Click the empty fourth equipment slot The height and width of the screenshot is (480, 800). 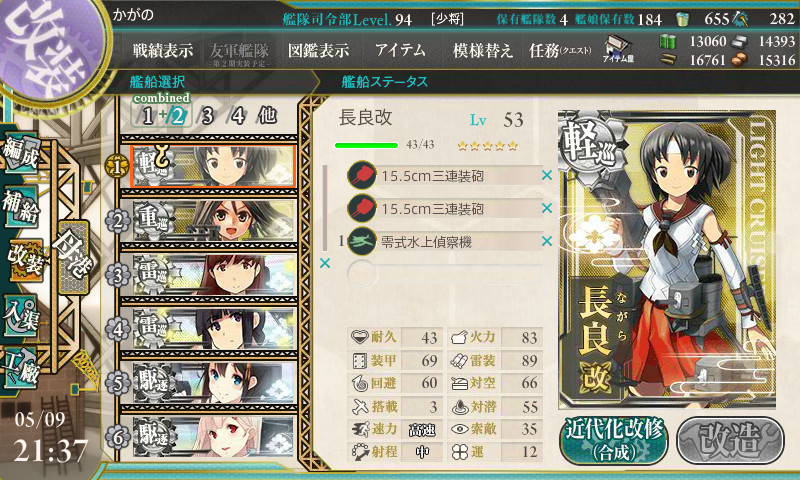pyautogui.click(x=444, y=273)
